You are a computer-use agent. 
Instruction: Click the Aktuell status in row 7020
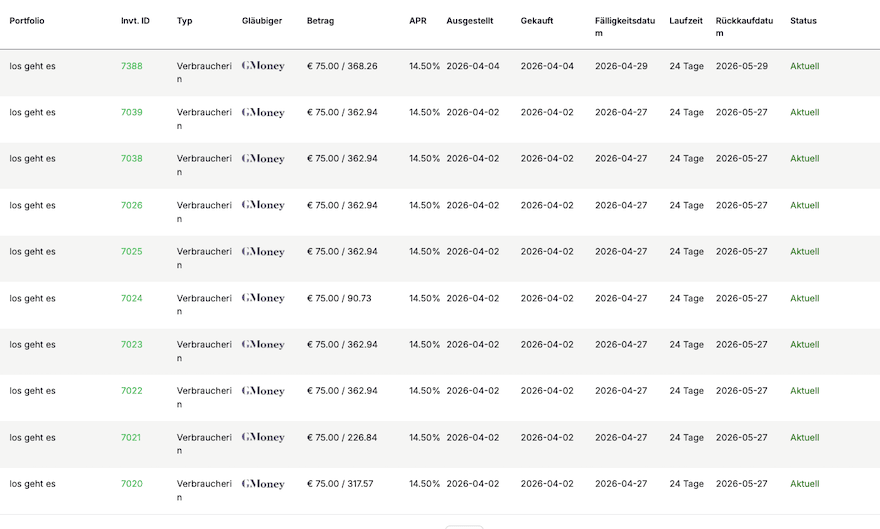(x=804, y=484)
